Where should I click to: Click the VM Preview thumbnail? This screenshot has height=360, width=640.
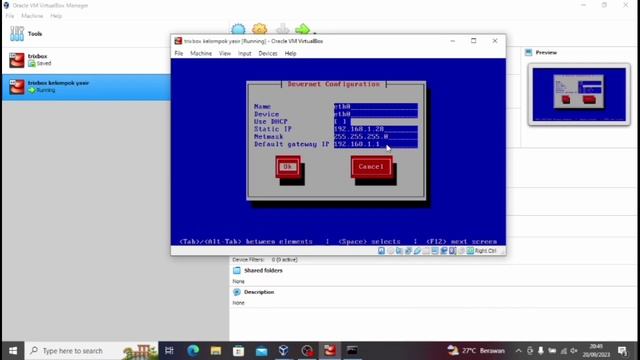pos(579,94)
